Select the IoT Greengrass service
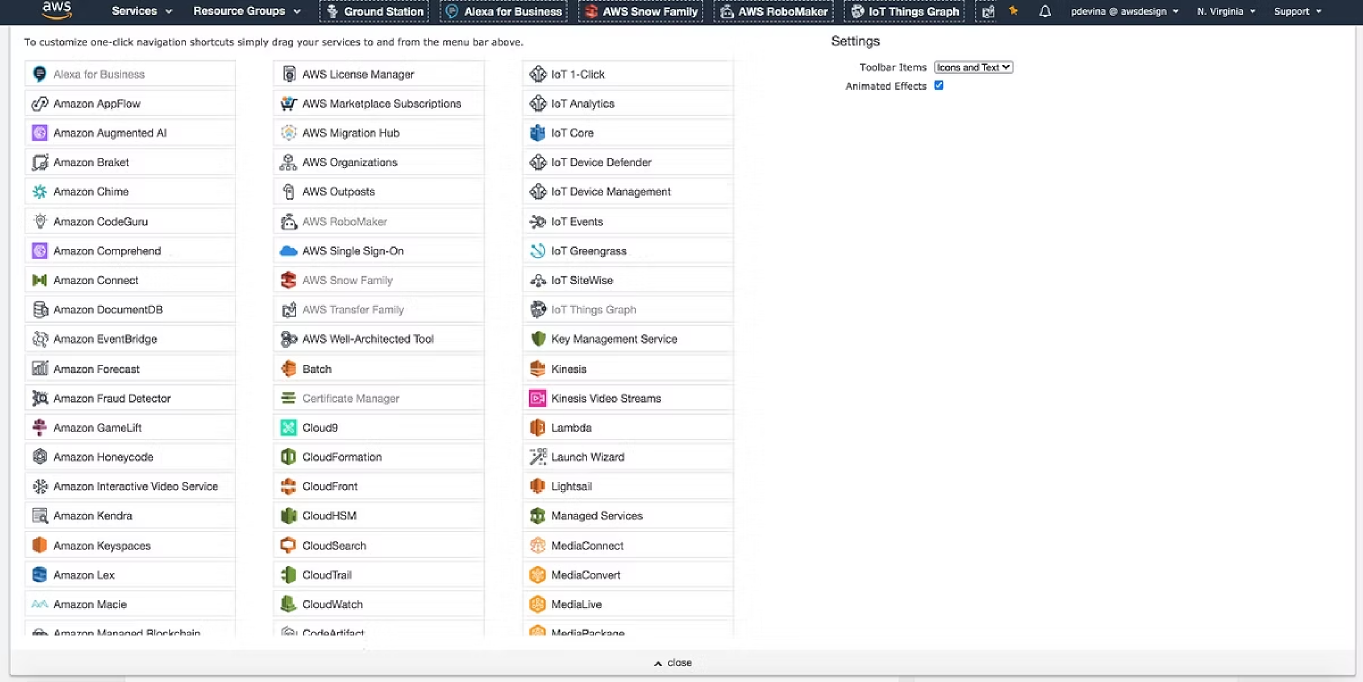 (x=628, y=251)
